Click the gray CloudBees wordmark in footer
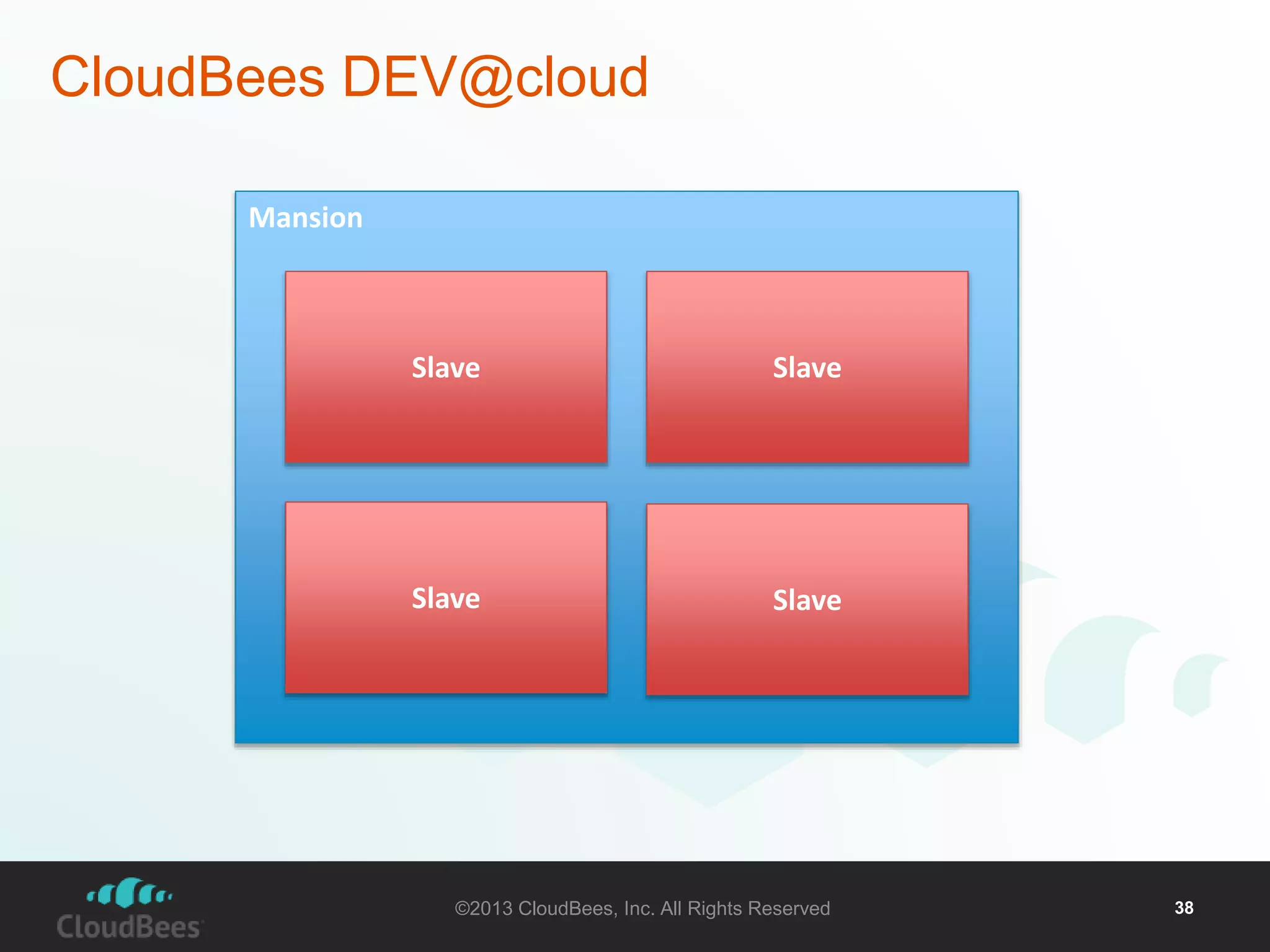The width and height of the screenshot is (1270, 952). coord(128,927)
